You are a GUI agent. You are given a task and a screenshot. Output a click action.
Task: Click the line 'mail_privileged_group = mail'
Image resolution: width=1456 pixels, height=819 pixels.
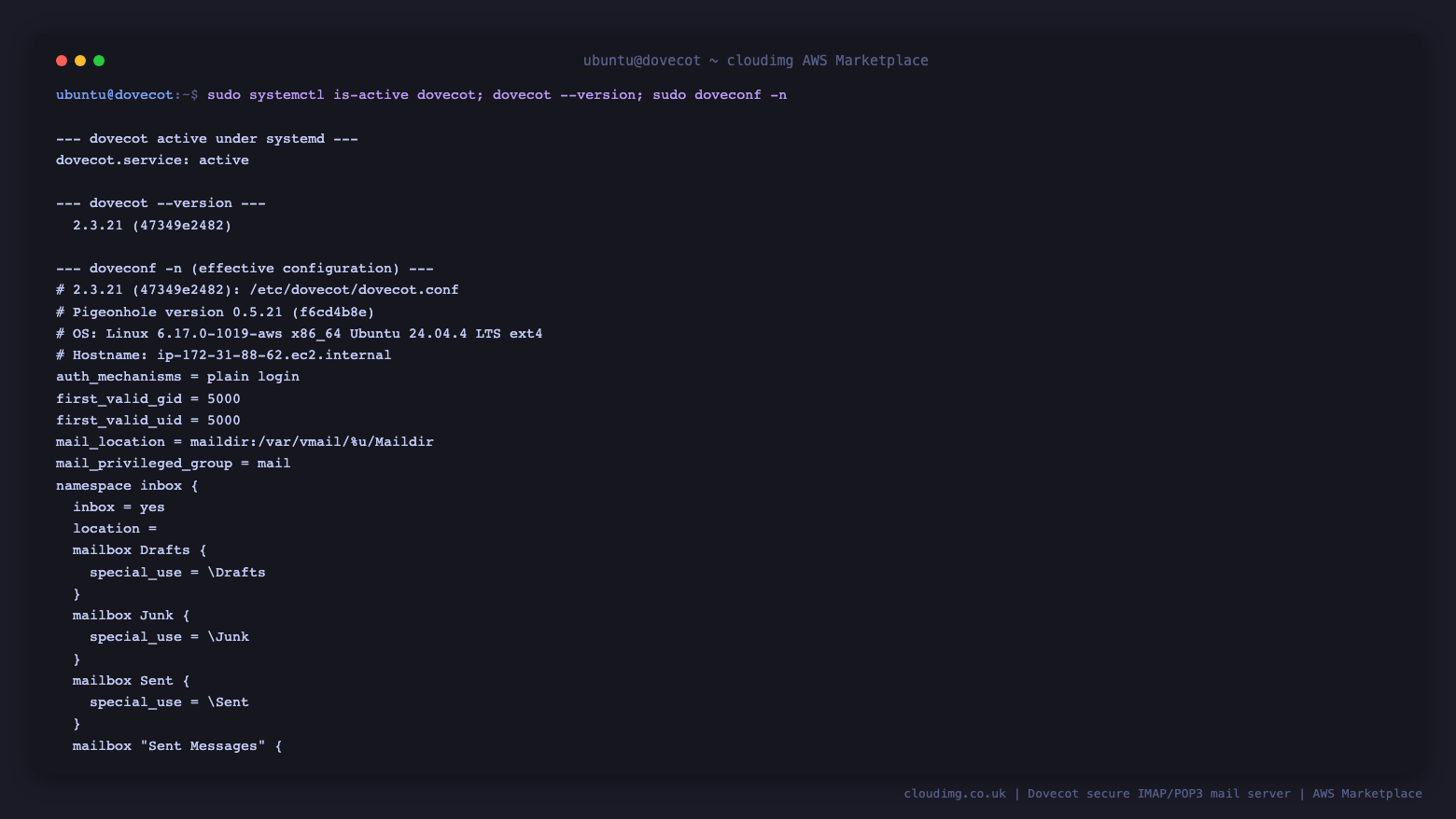click(174, 464)
